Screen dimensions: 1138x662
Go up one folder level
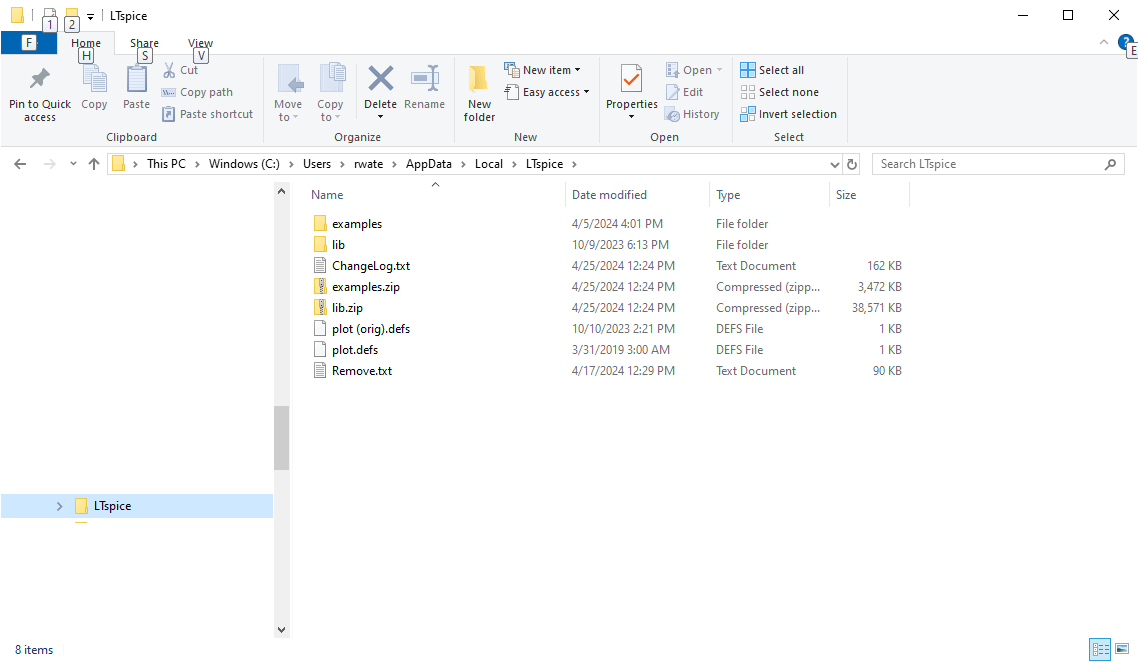pos(94,164)
